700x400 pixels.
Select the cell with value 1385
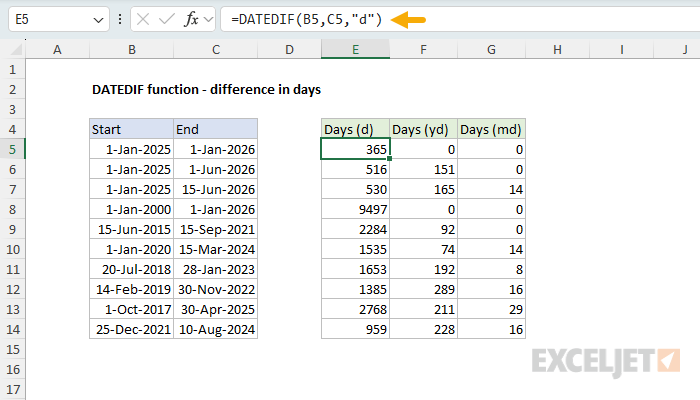355,289
